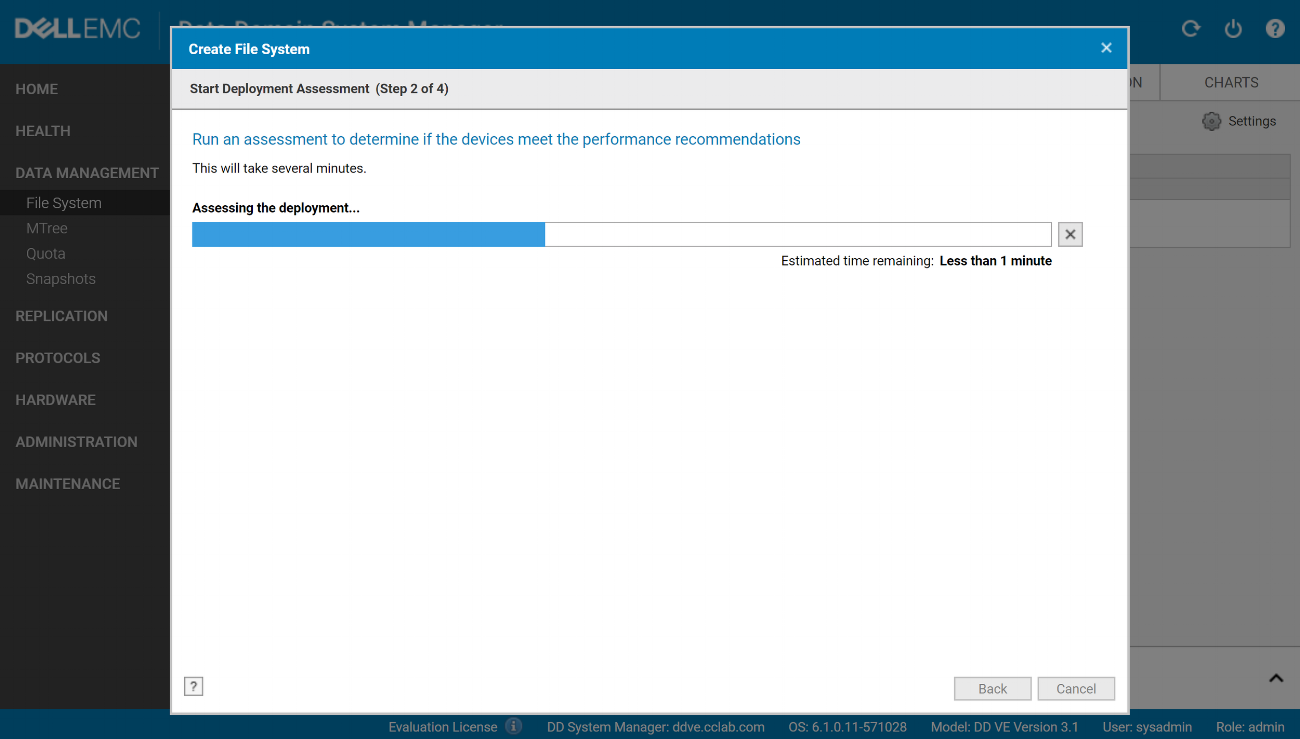Select File System in the sidebar
Viewport: 1300px width, 739px height.
64,203
